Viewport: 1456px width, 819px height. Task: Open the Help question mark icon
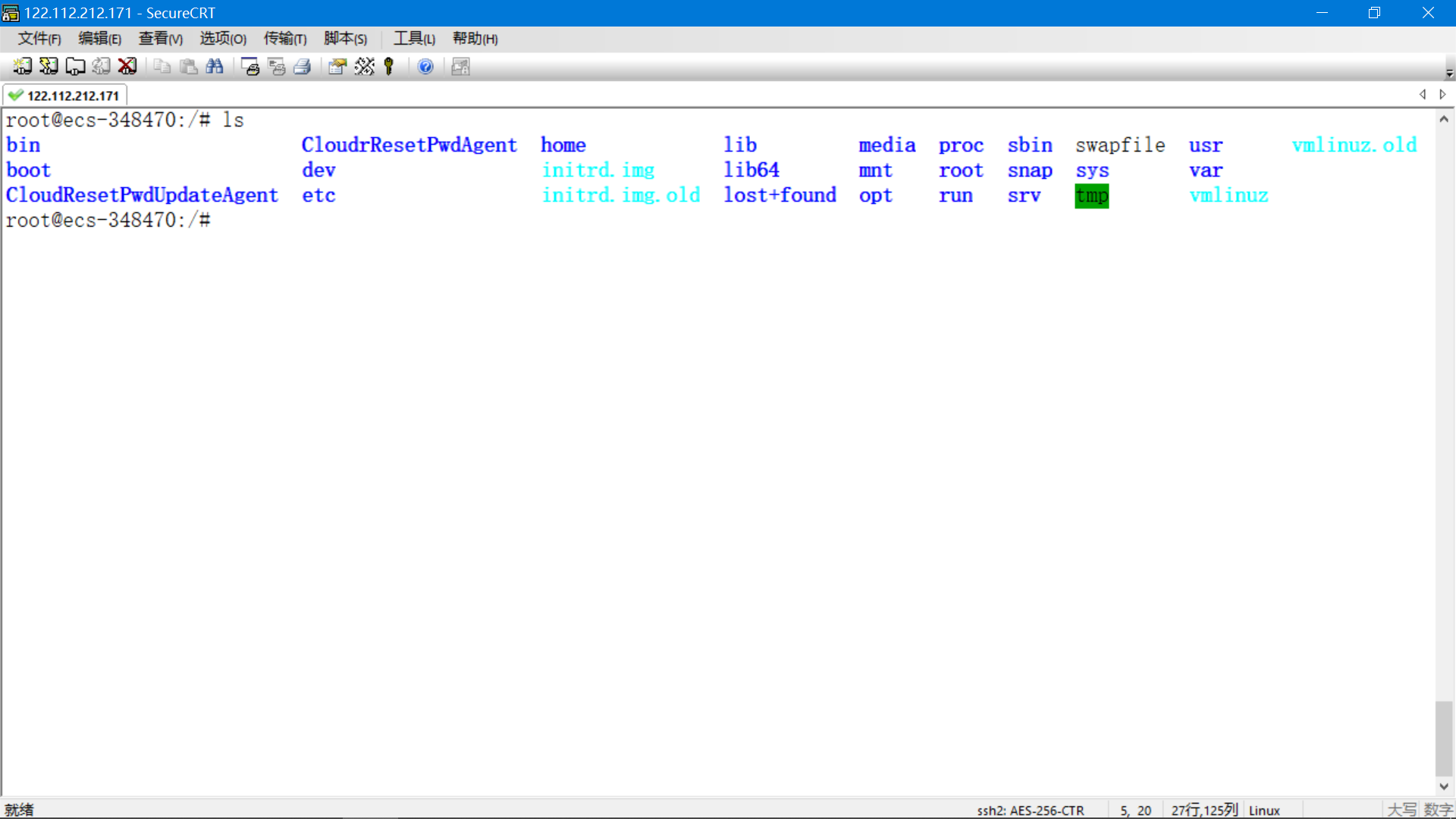(425, 67)
